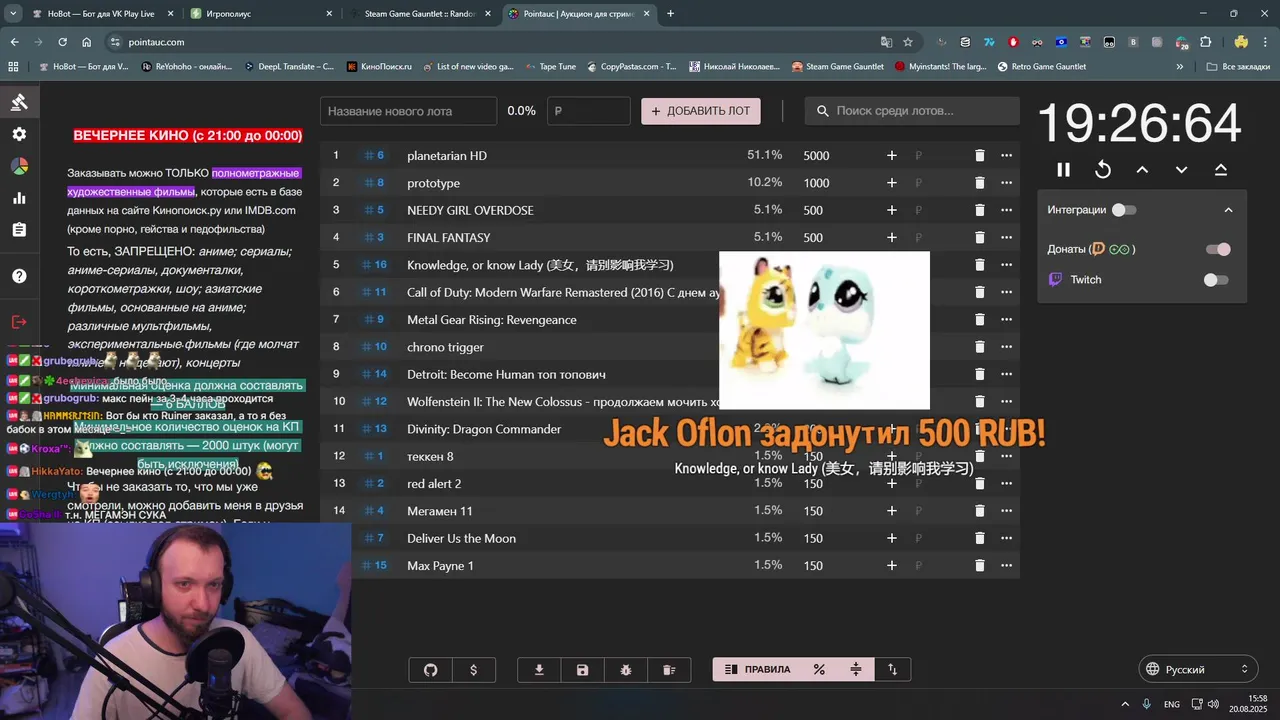1280x720 pixels.
Task: Add amount to Deliver Us the Moon plus
Action: point(892,538)
